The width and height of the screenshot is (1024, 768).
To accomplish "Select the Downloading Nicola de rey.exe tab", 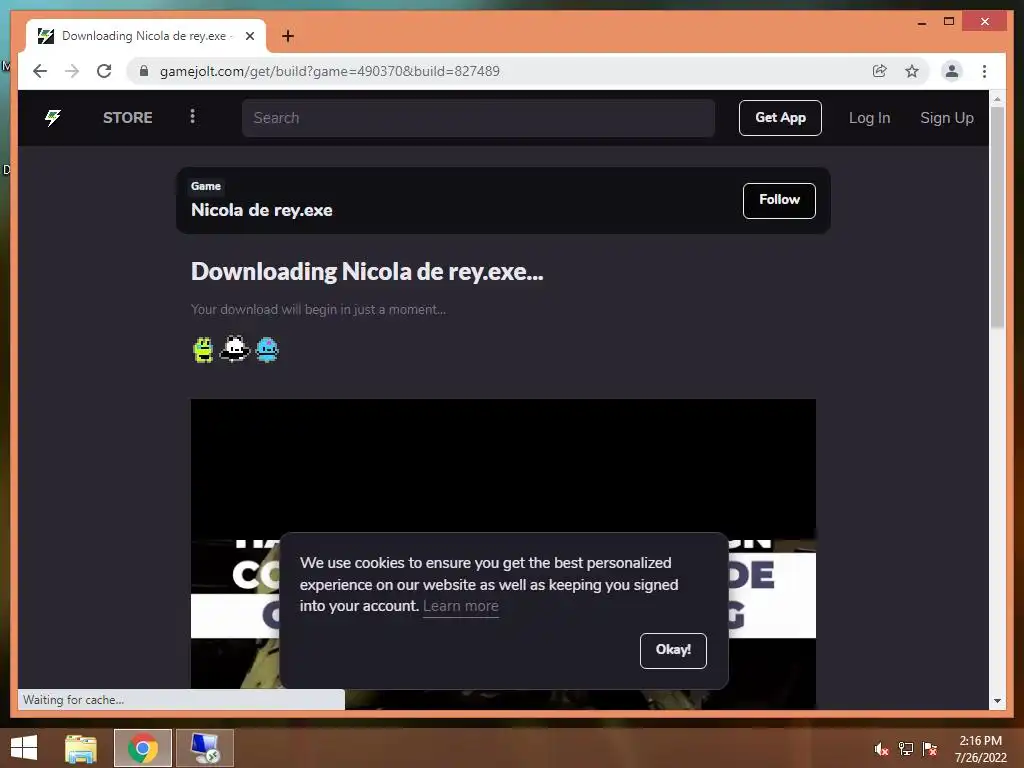I will click(x=146, y=36).
